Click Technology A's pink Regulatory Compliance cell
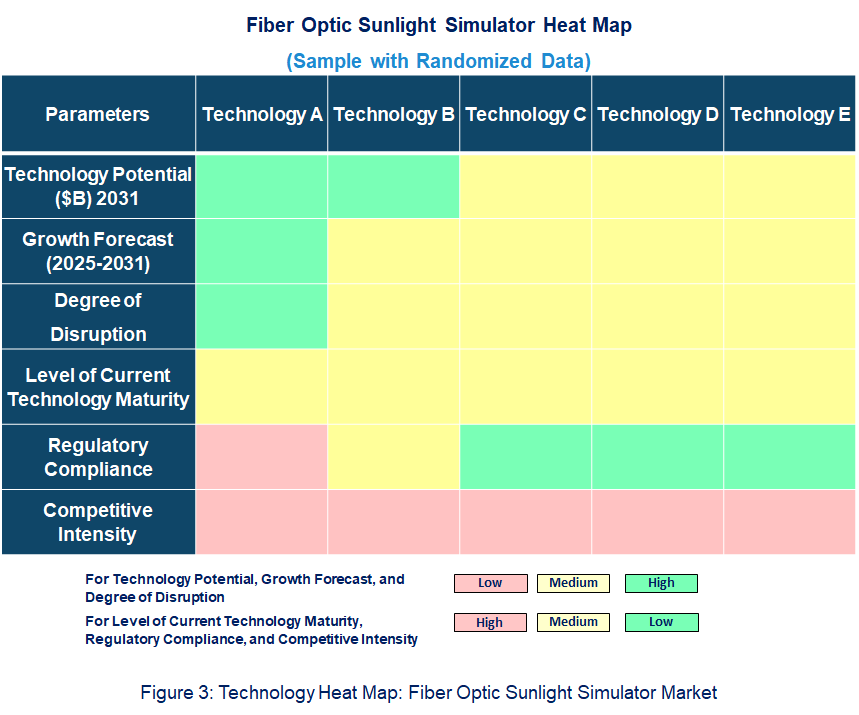This screenshot has height=715, width=859. [x=262, y=457]
